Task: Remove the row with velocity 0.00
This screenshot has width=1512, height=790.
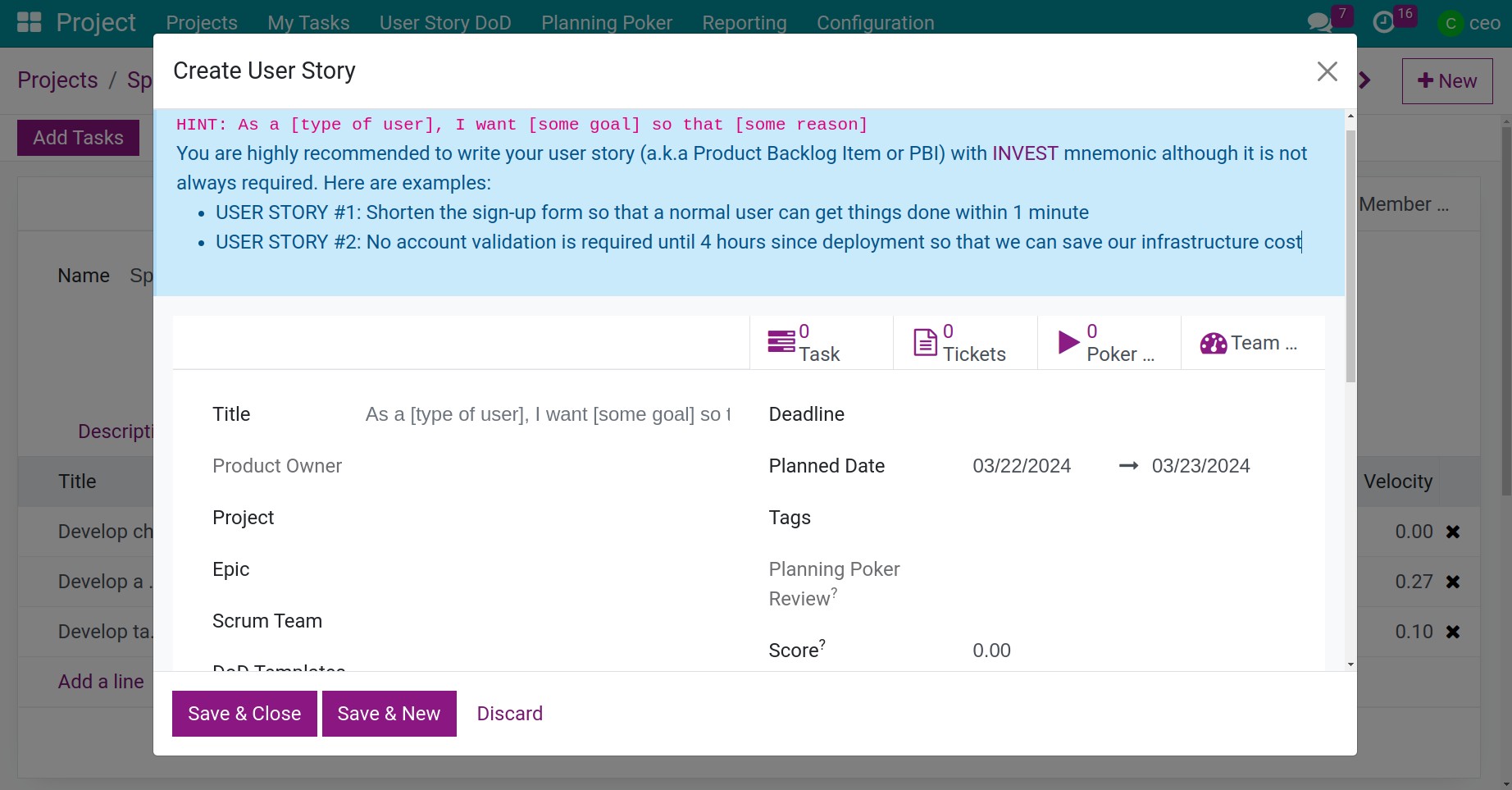Action: 1453,532
